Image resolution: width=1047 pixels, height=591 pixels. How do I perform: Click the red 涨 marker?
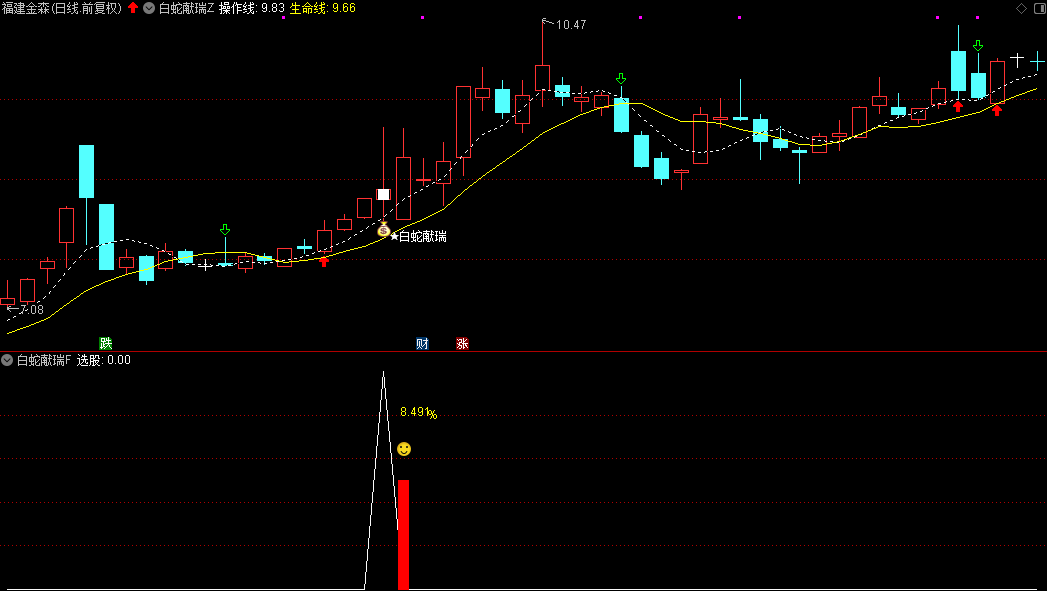462,343
